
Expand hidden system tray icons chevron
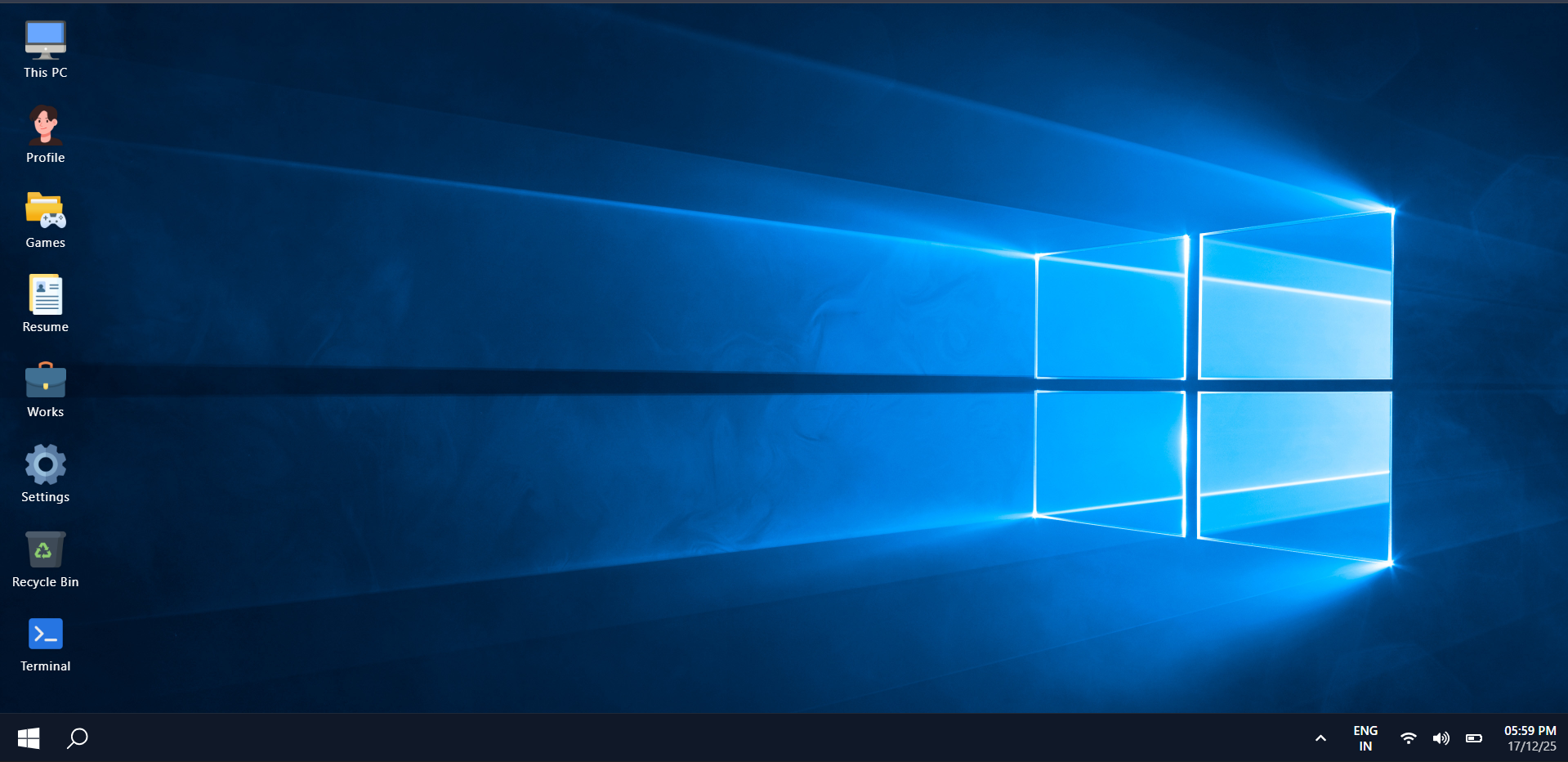coord(1320,738)
